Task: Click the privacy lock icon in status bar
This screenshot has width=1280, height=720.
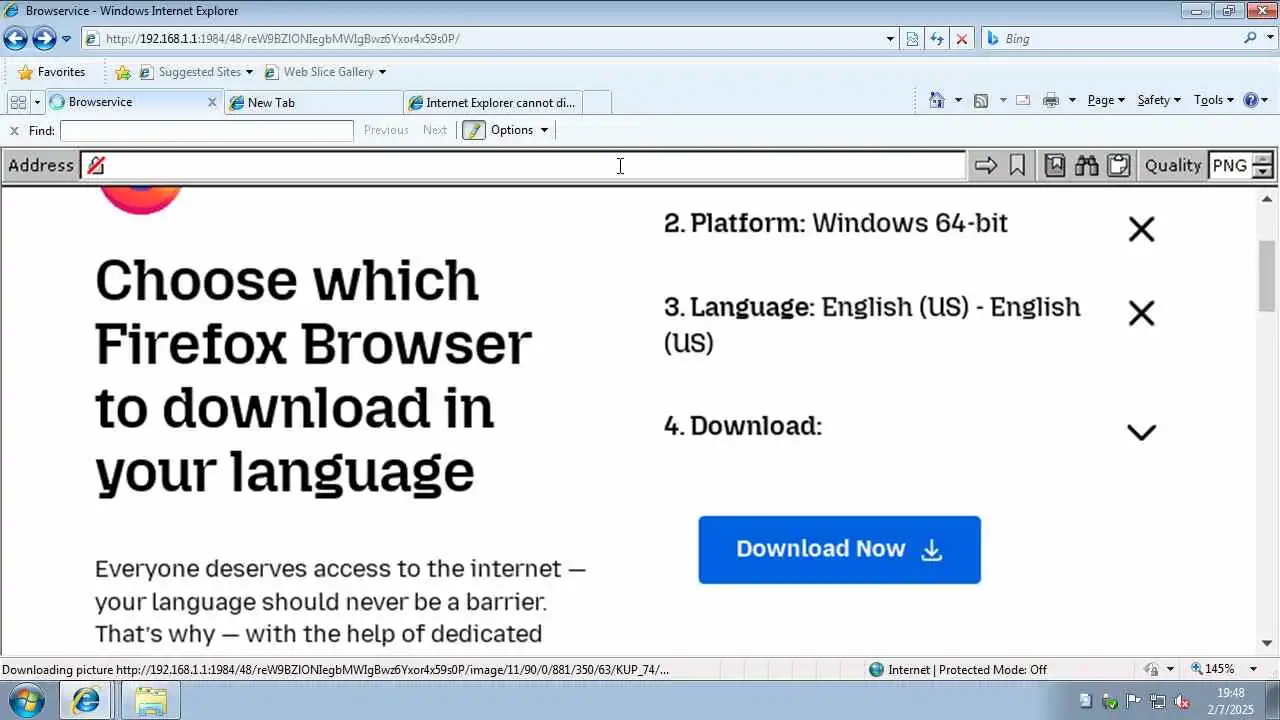Action: [x=1153, y=670]
